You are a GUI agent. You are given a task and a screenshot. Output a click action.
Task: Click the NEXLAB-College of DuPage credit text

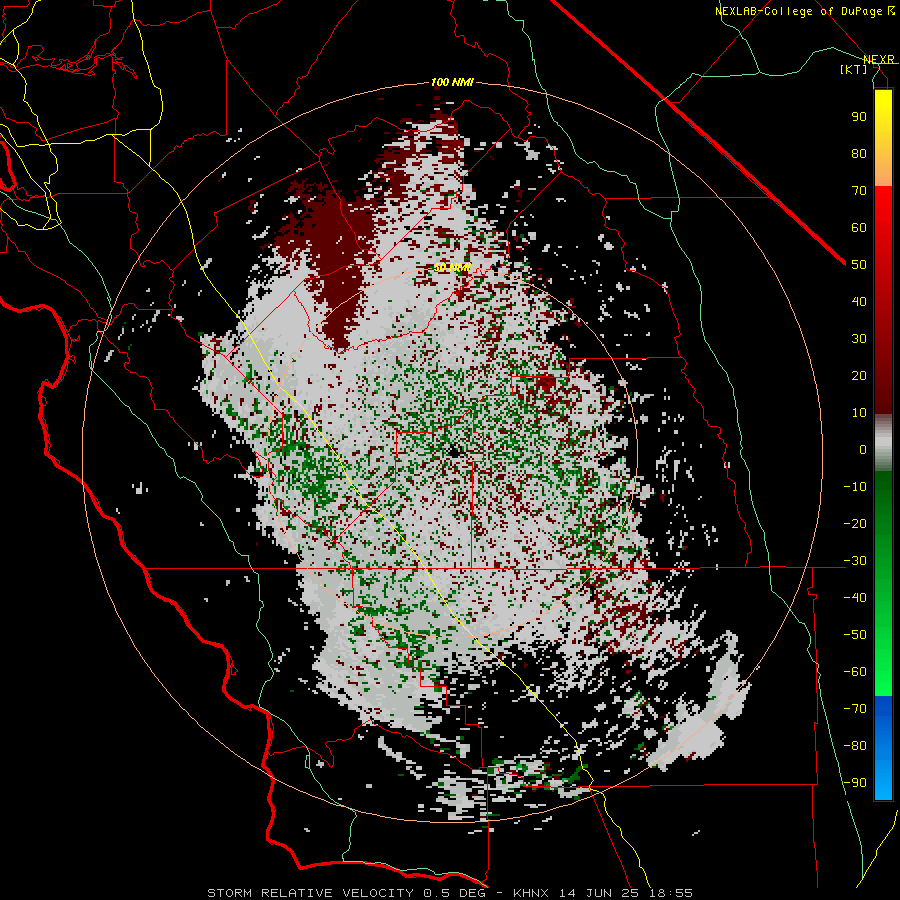click(804, 11)
